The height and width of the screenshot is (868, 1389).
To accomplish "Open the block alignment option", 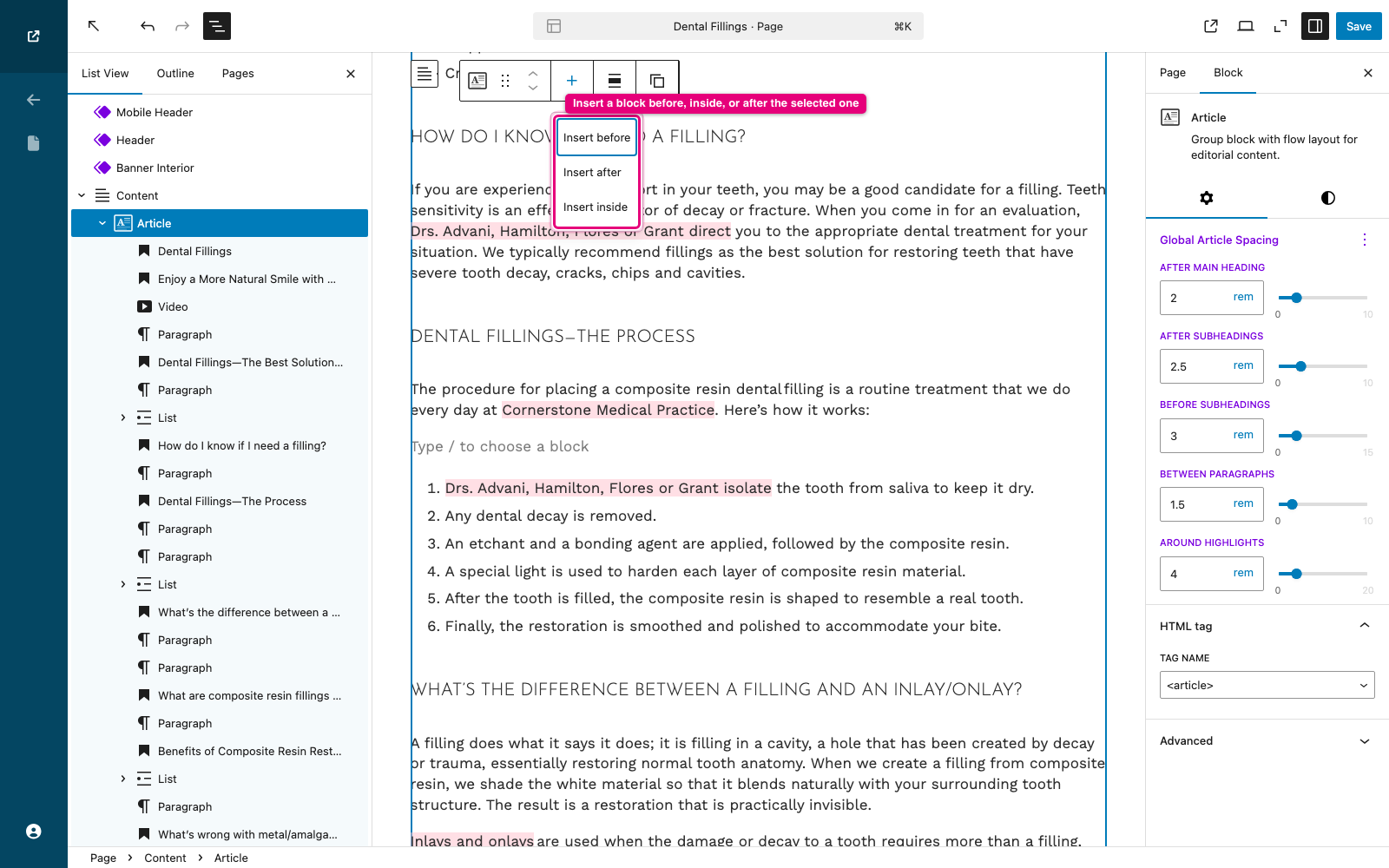I will (x=615, y=81).
